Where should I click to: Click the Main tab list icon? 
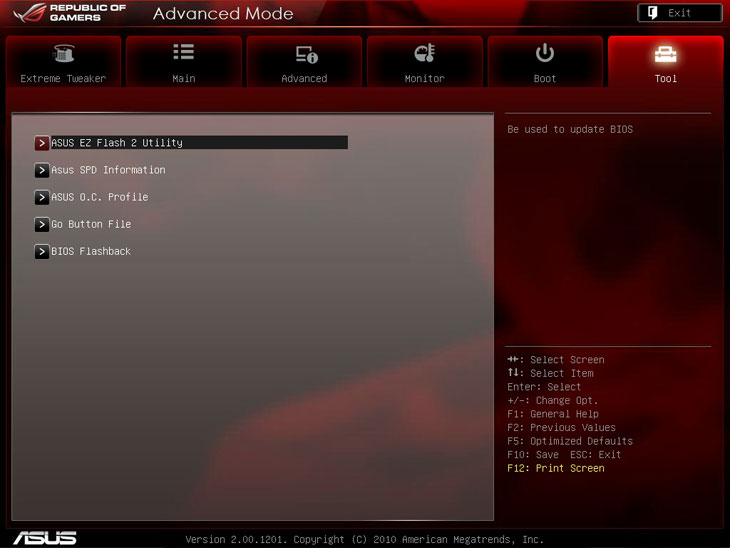184,53
